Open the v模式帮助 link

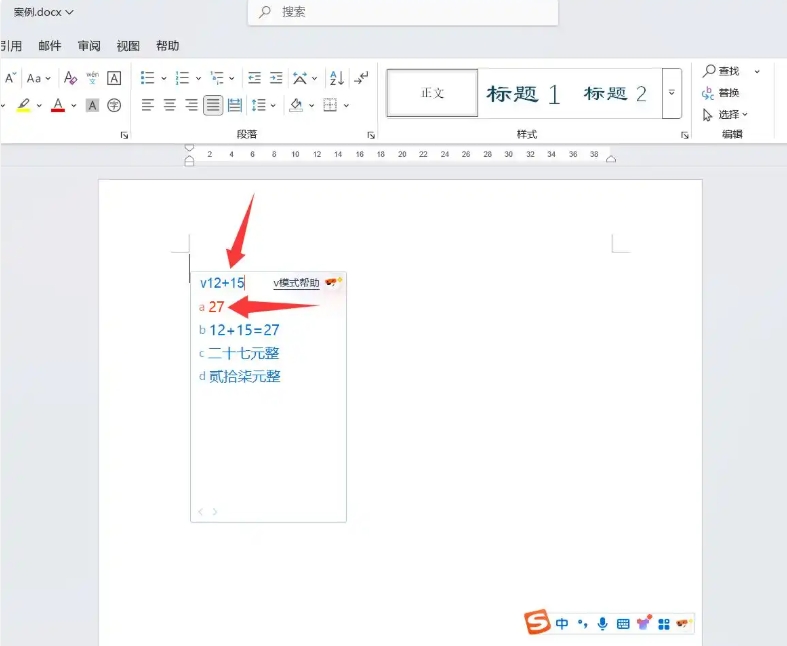click(x=296, y=283)
